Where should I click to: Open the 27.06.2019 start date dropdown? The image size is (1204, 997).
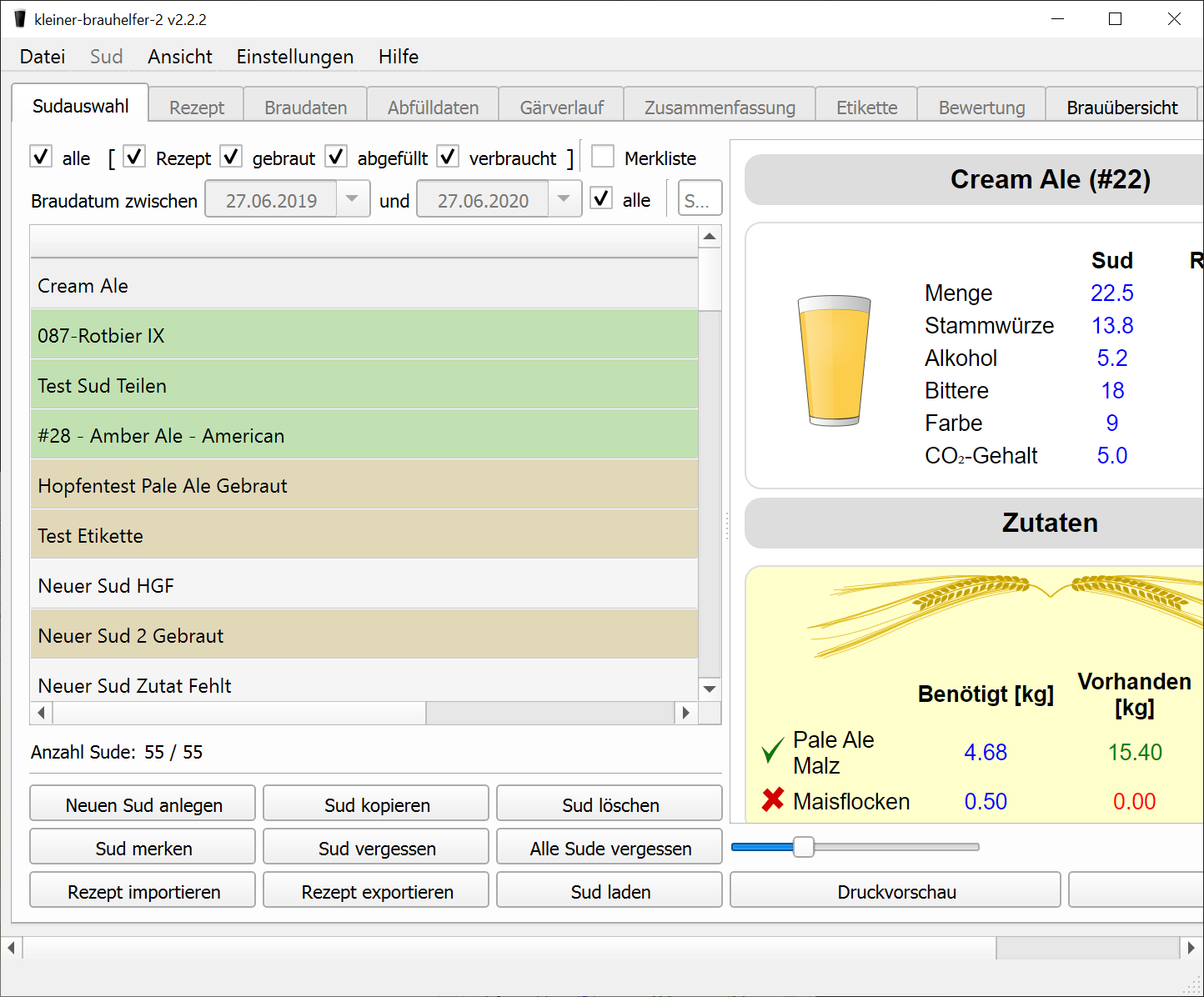point(352,199)
